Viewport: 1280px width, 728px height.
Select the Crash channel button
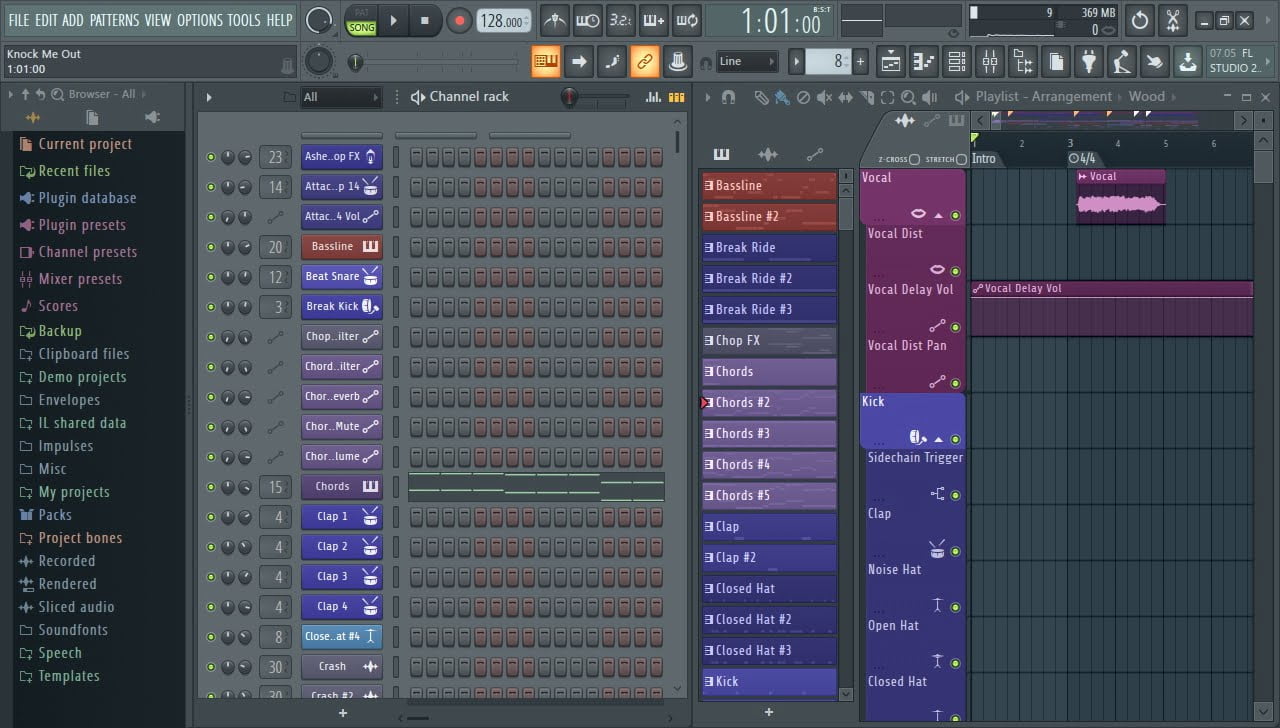pyautogui.click(x=341, y=666)
